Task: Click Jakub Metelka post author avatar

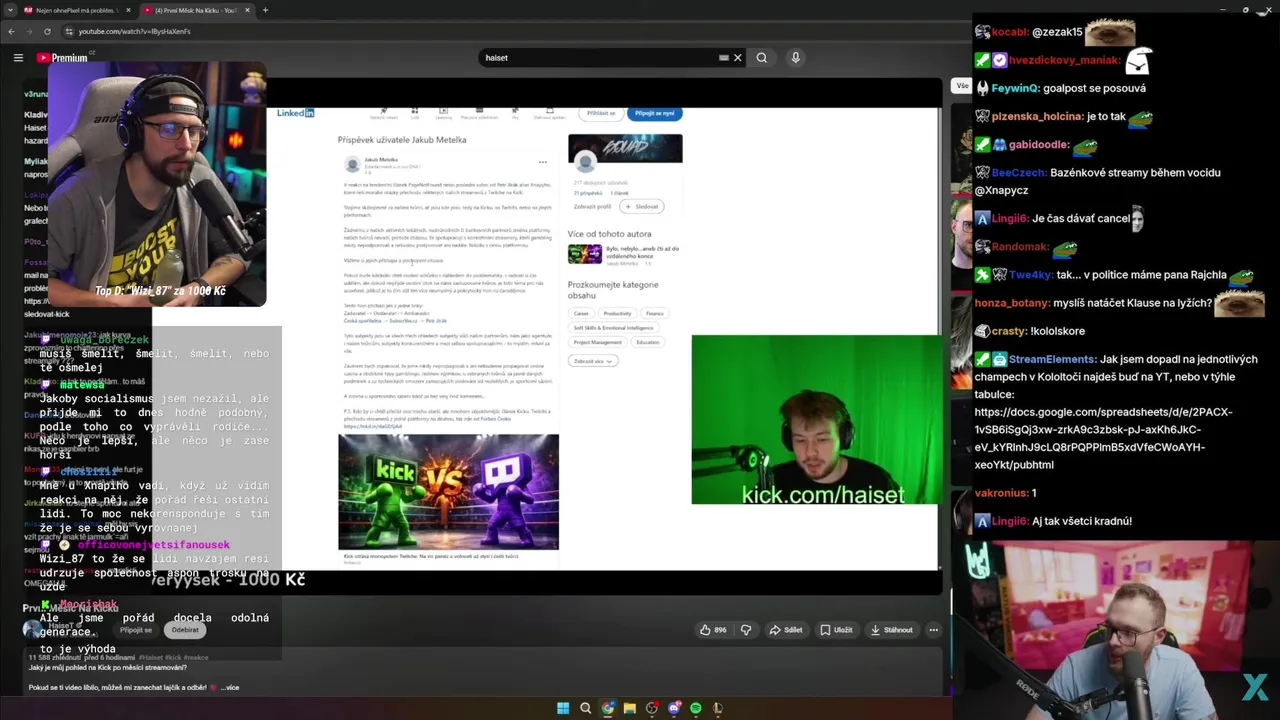Action: click(x=352, y=164)
